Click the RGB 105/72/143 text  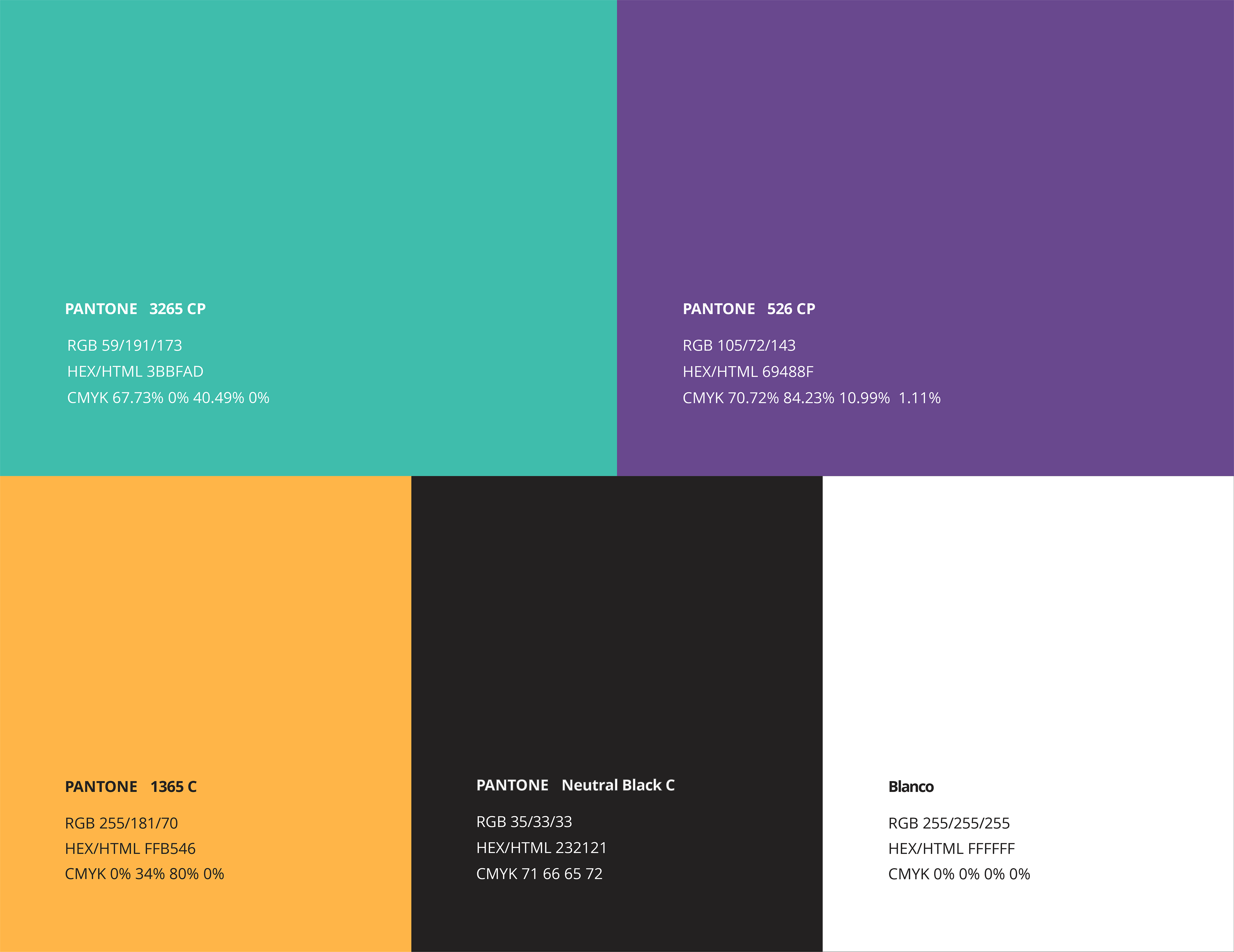tap(738, 345)
